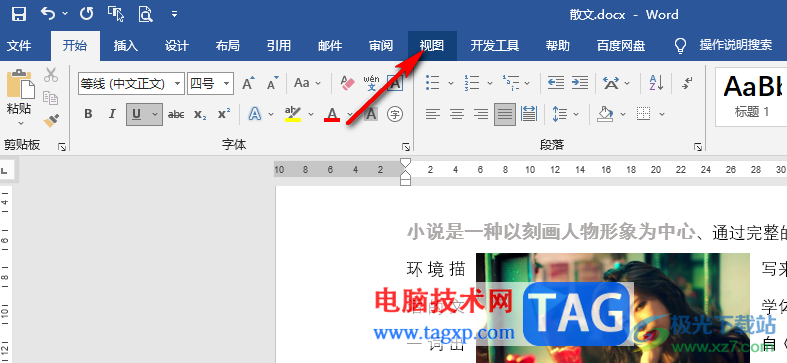Open the undo history dropdown arrow
This screenshot has height=363, width=787.
pos(65,14)
